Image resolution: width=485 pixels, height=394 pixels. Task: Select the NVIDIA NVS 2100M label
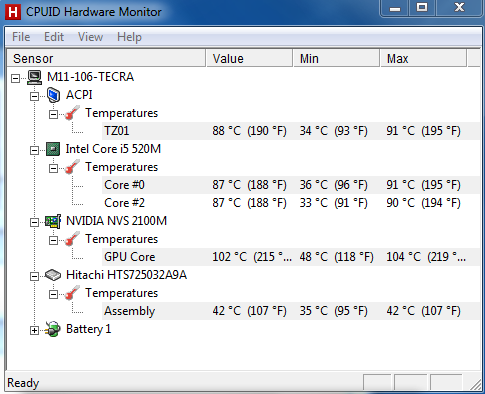(116, 221)
